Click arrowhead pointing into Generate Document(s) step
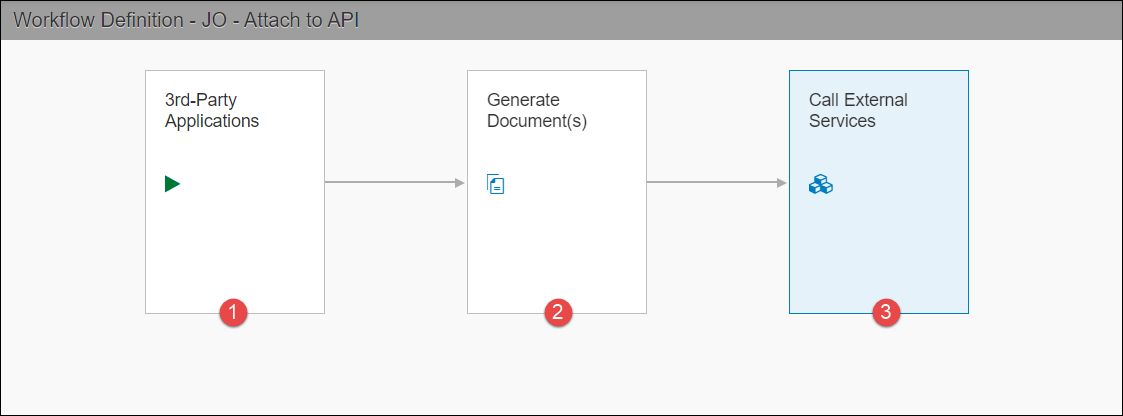 [460, 183]
